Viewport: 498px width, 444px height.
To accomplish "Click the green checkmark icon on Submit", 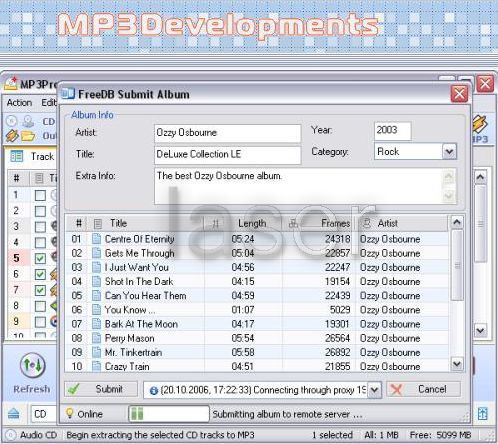I will click(x=74, y=389).
